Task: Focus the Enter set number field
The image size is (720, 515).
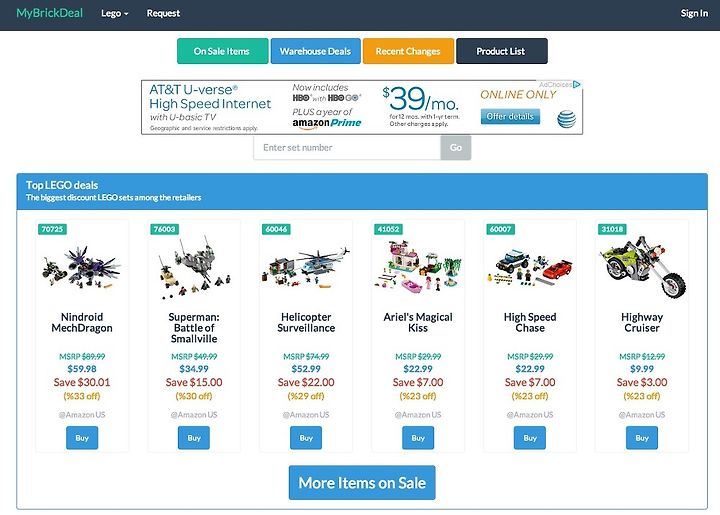Action: [x=347, y=147]
